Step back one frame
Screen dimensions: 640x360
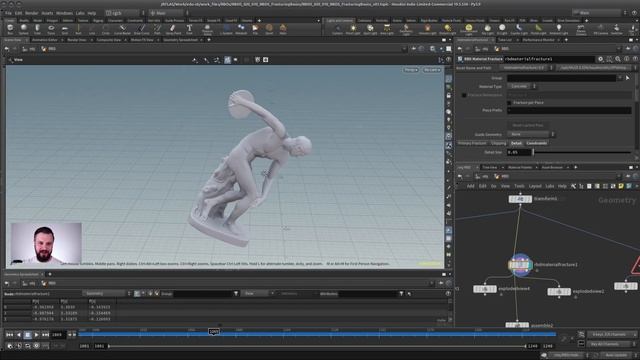click(69, 335)
